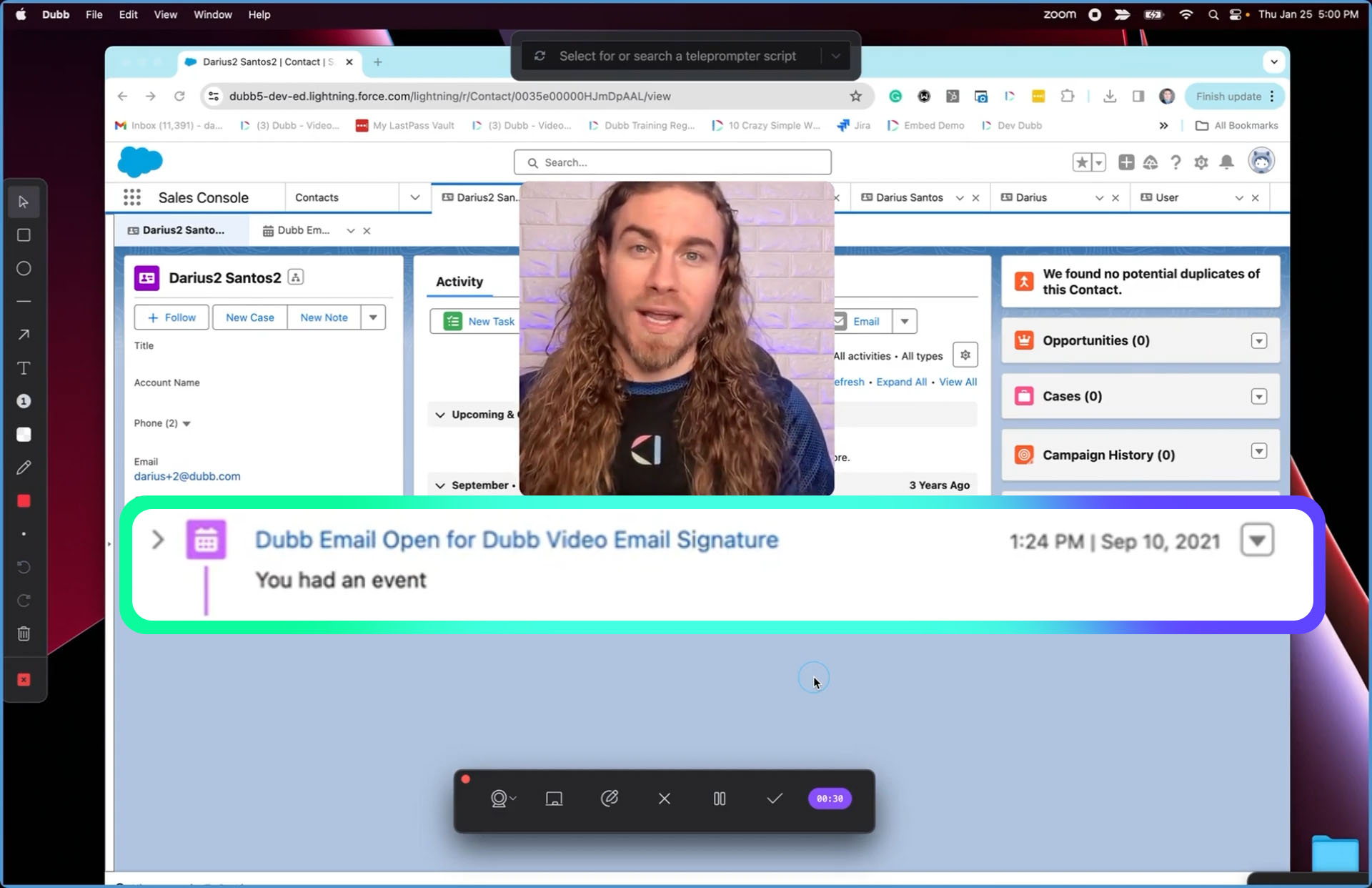Open activity timeline filter settings gear
Screen dimensions: 1372x888
pos(965,355)
